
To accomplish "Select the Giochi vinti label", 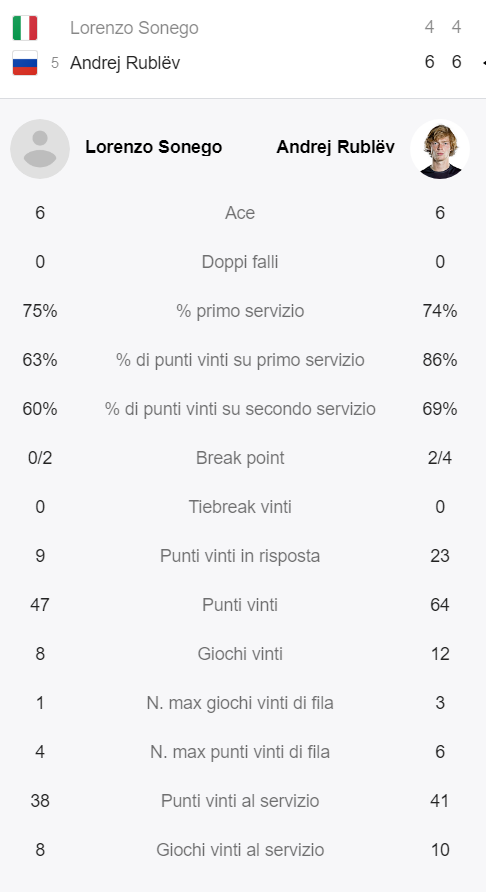I will (240, 654).
